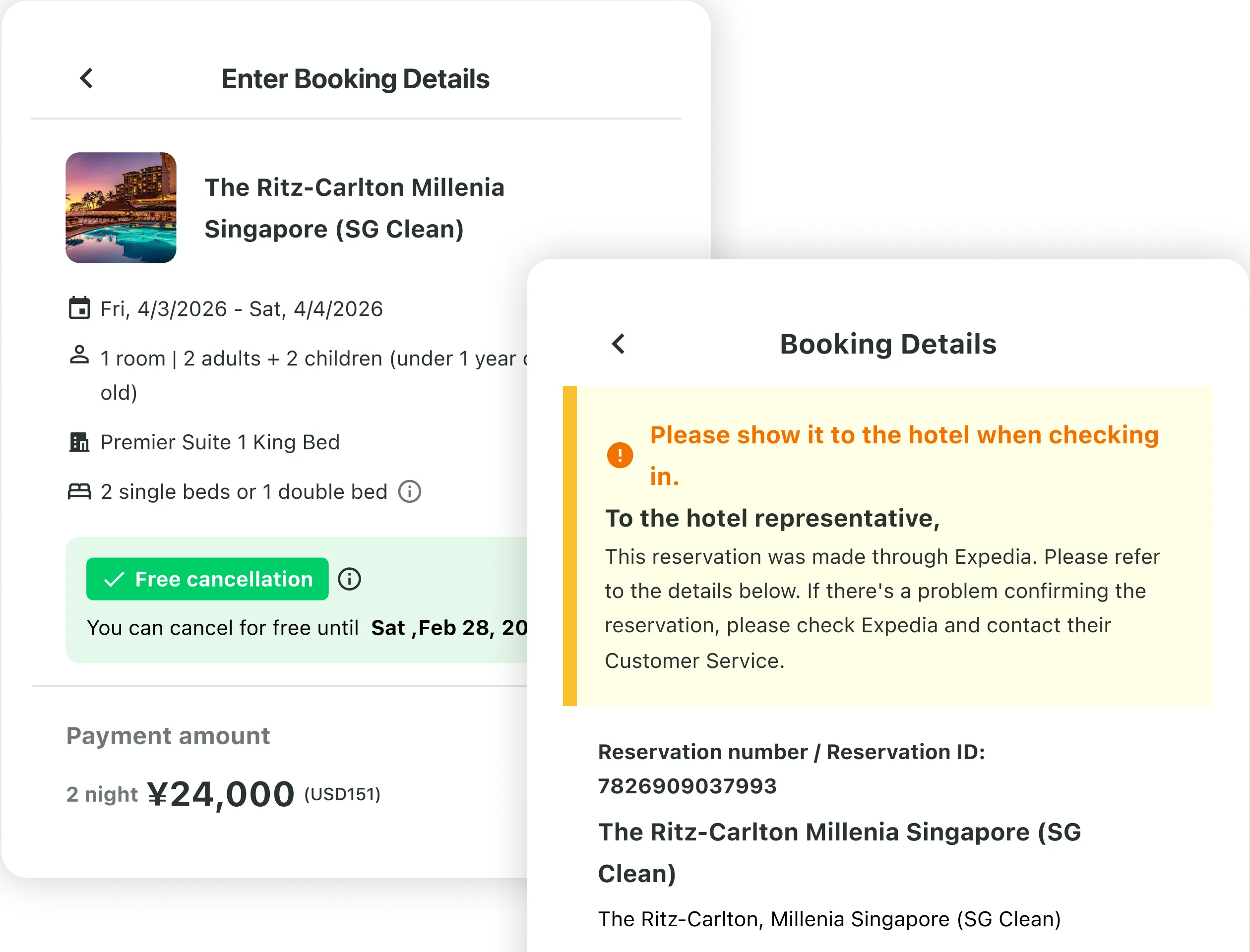The width and height of the screenshot is (1250, 952).
Task: Click '1 room | 2 adults + 2 children' line
Action: pos(313,375)
